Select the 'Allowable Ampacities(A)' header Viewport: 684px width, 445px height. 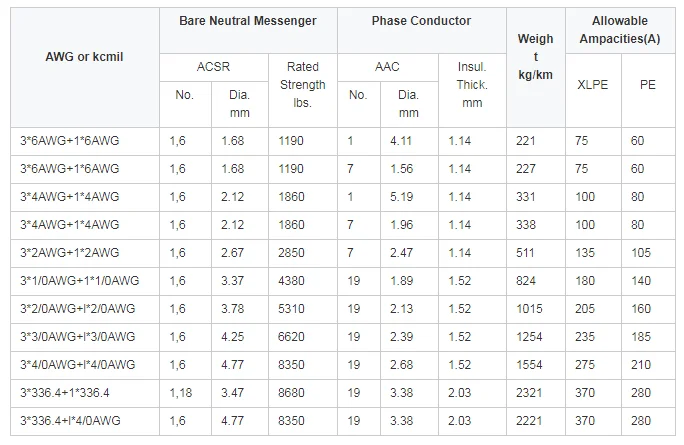pyautogui.click(x=620, y=30)
